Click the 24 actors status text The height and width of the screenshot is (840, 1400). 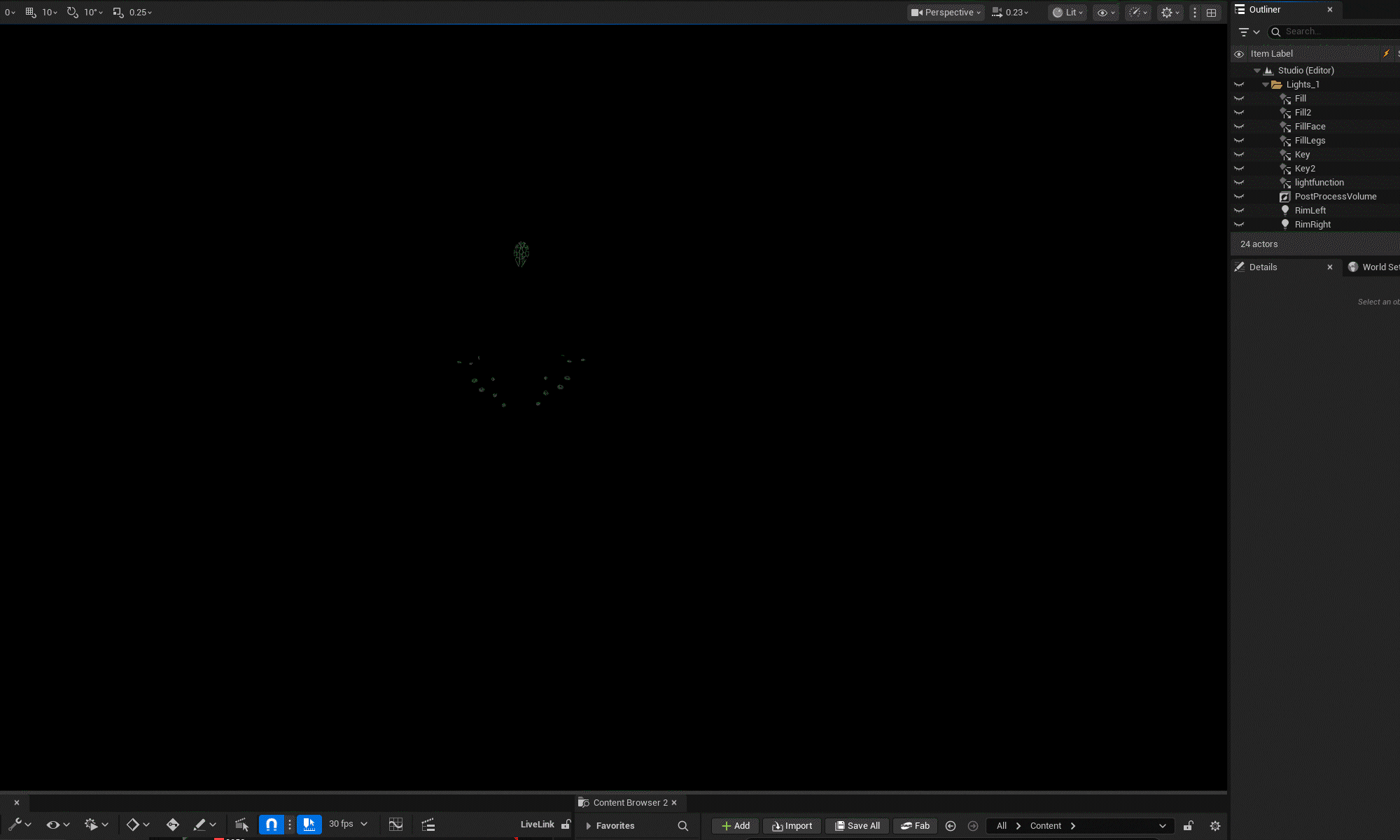pyautogui.click(x=1259, y=244)
